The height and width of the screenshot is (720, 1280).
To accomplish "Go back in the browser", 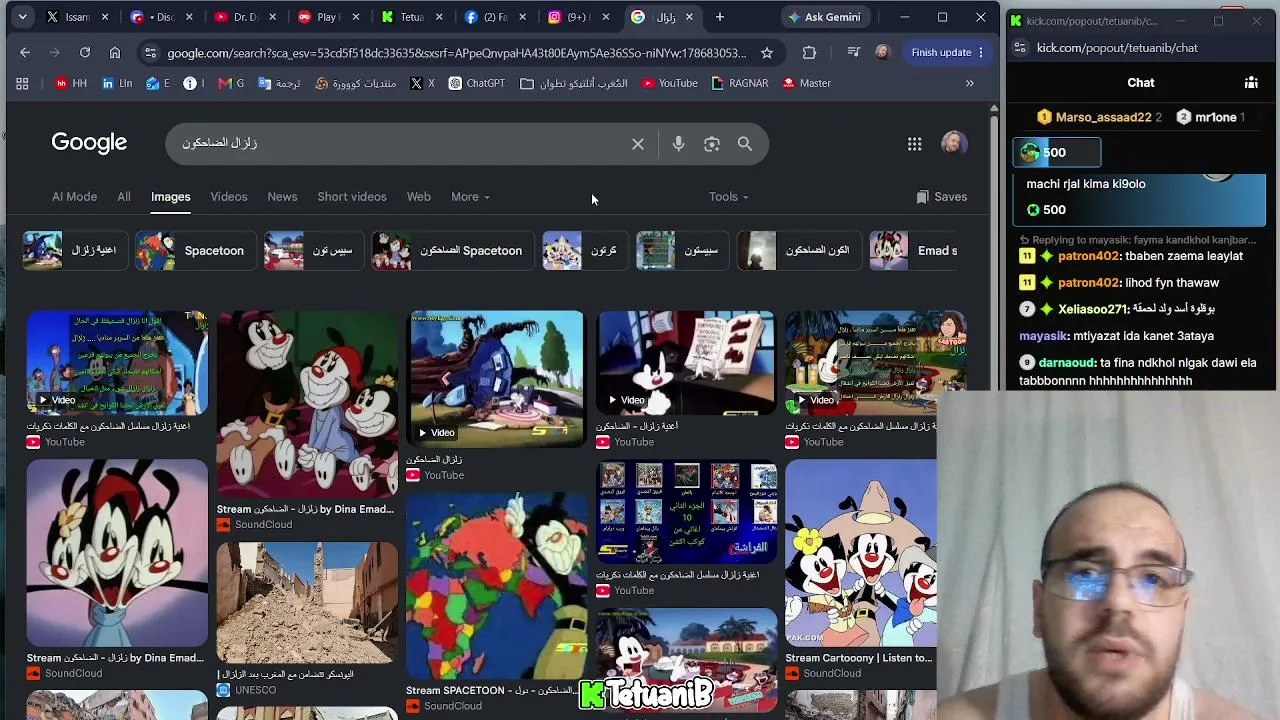I will tap(25, 52).
